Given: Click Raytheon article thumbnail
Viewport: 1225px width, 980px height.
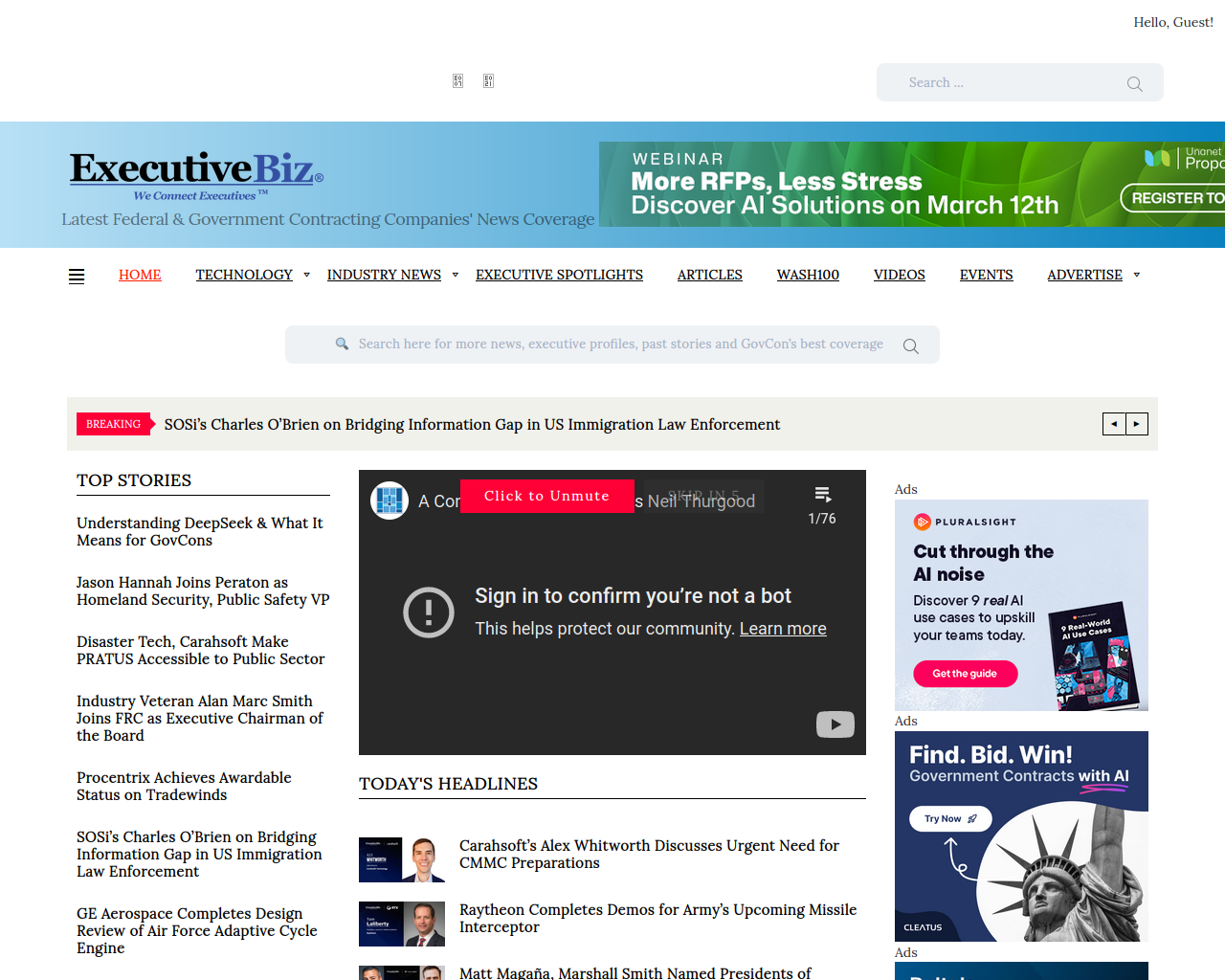Looking at the screenshot, I should click(x=402, y=924).
